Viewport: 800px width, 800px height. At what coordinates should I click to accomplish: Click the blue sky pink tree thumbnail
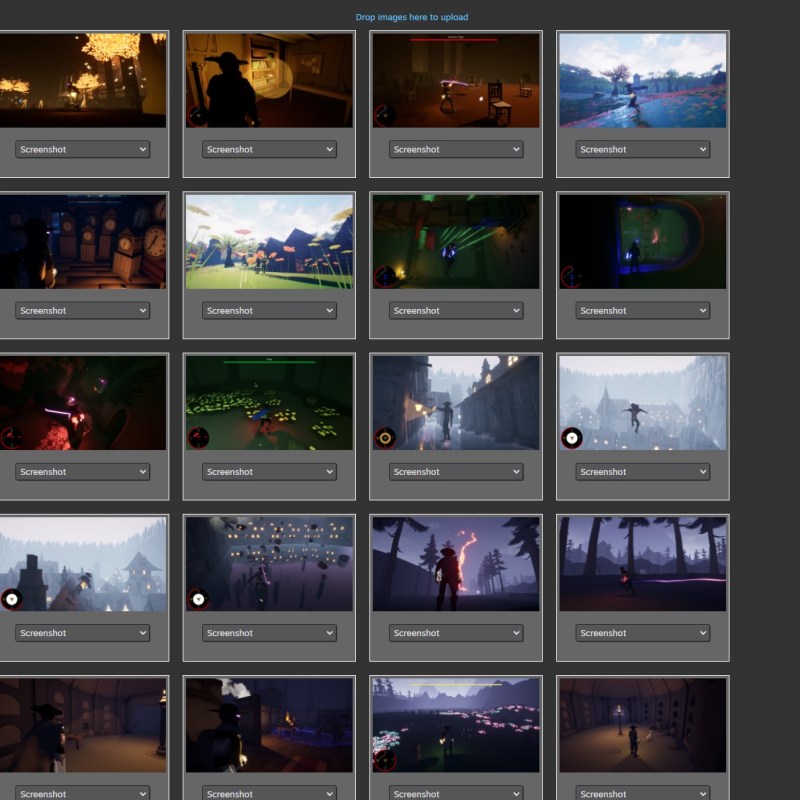(642, 80)
